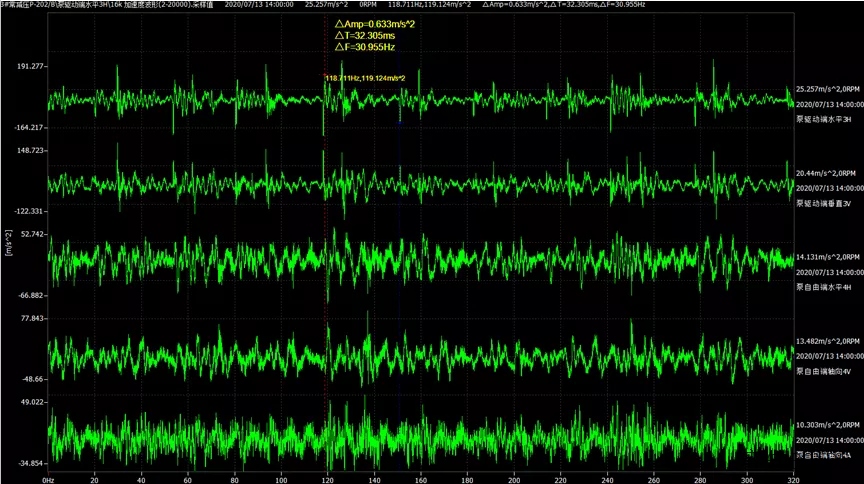
Task: Select the cursor label 118.711Hz,119.124m/s^2
Action: point(365,78)
